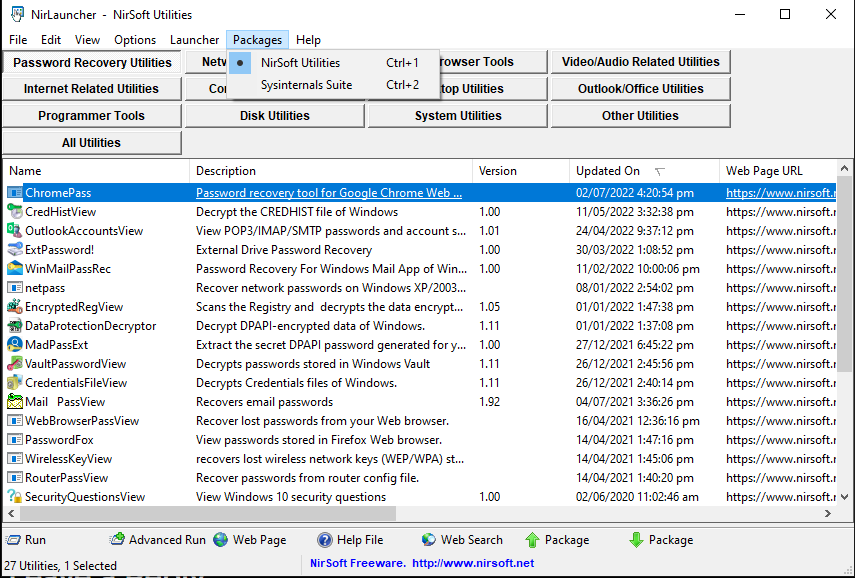Screen dimensions: 855x578
Task: Click the Run toolbar button
Action: click(x=26, y=540)
